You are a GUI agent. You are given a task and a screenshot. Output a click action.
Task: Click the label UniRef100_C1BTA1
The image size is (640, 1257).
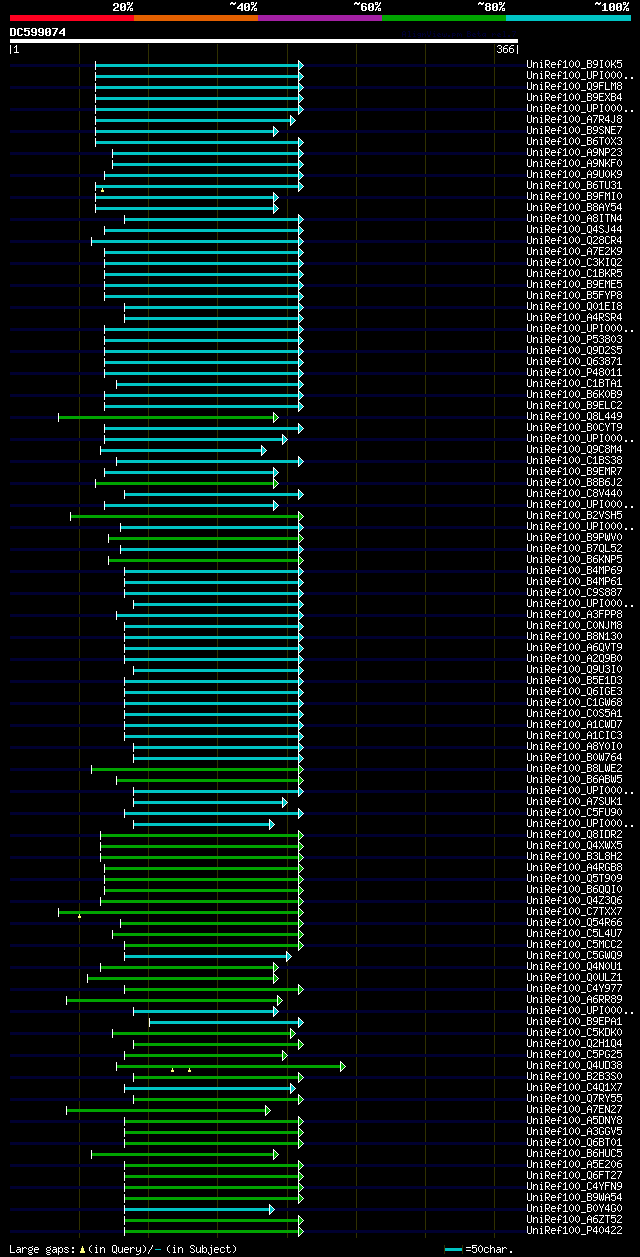(x=574, y=383)
